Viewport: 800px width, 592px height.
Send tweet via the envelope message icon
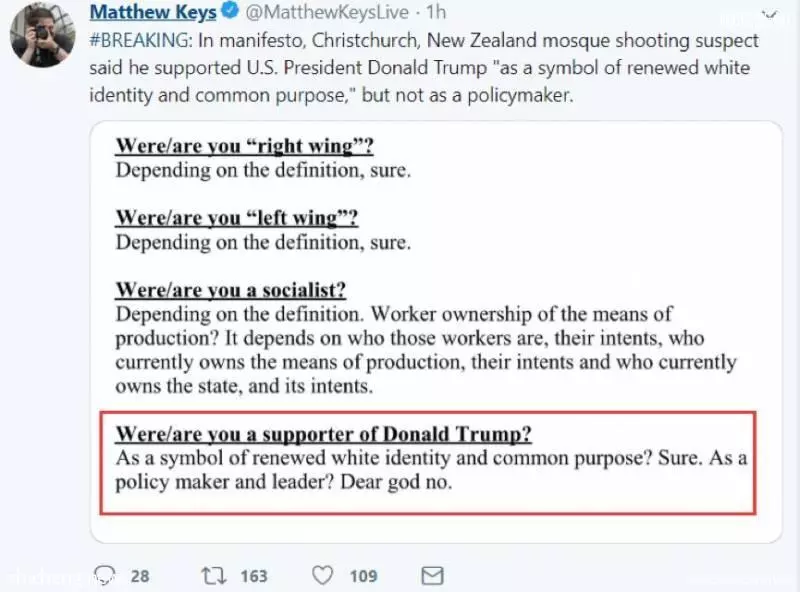coord(433,576)
